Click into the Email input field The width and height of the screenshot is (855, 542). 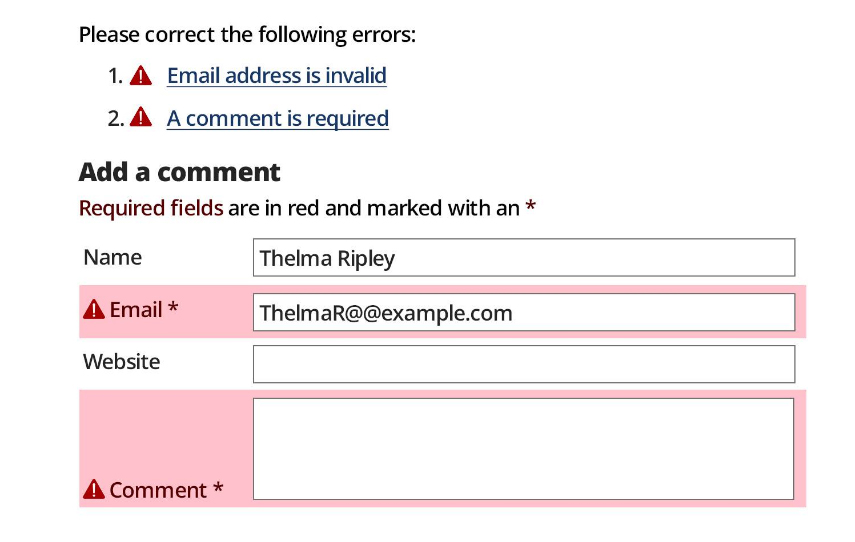(x=524, y=312)
